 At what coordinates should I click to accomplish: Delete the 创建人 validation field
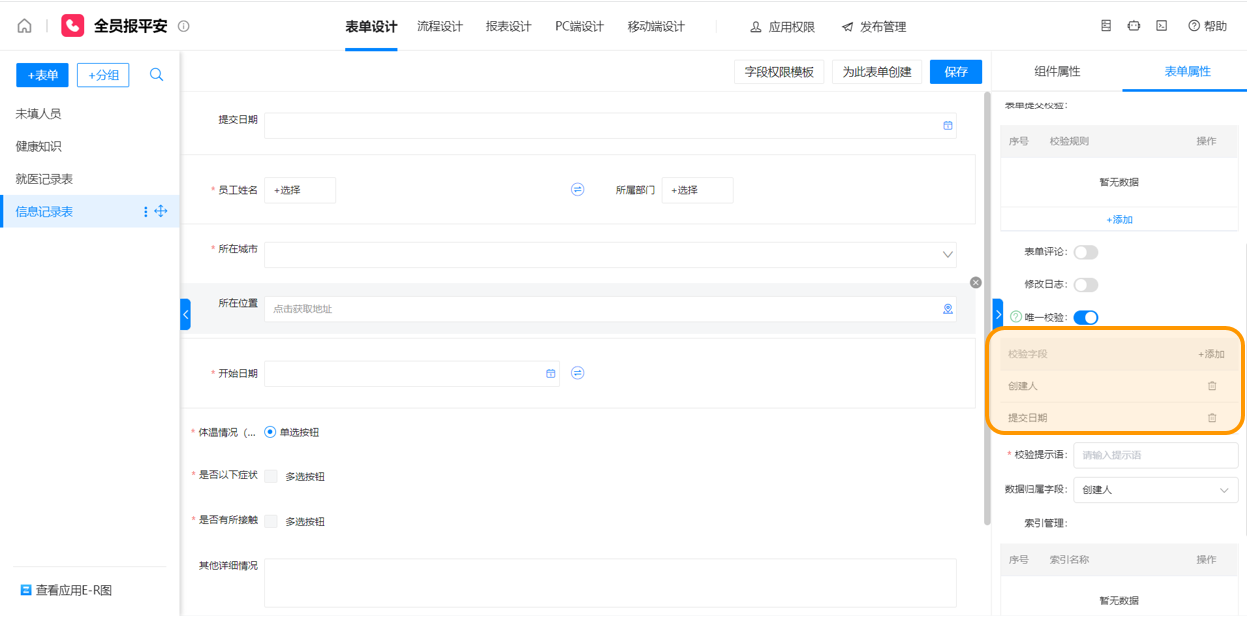[1211, 386]
